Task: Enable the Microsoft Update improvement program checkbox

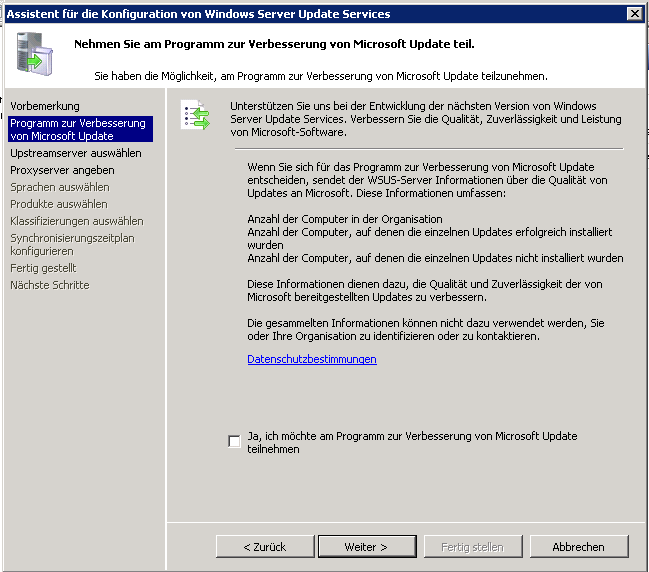Action: tap(234, 441)
